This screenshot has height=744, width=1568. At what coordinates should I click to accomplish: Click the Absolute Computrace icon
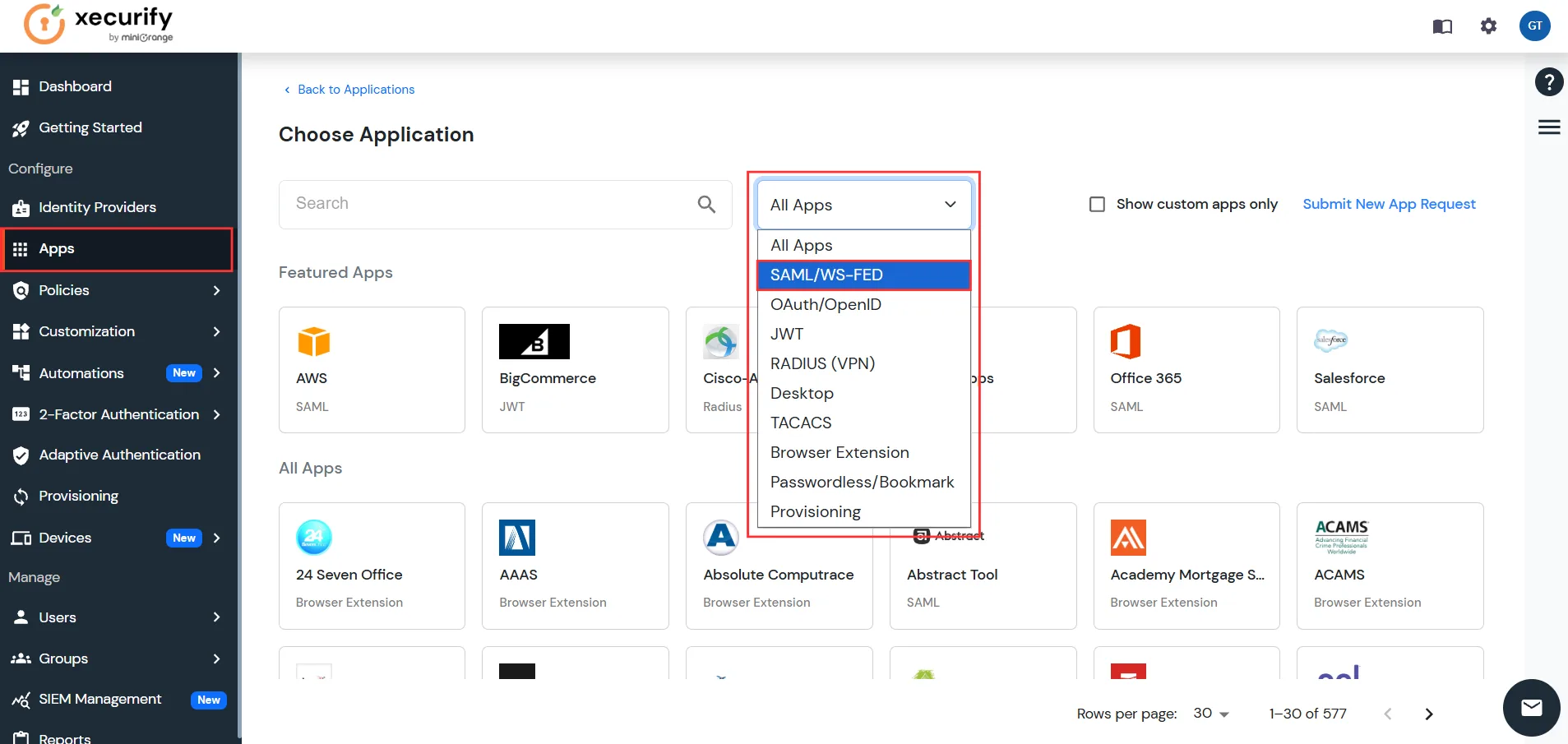point(721,538)
